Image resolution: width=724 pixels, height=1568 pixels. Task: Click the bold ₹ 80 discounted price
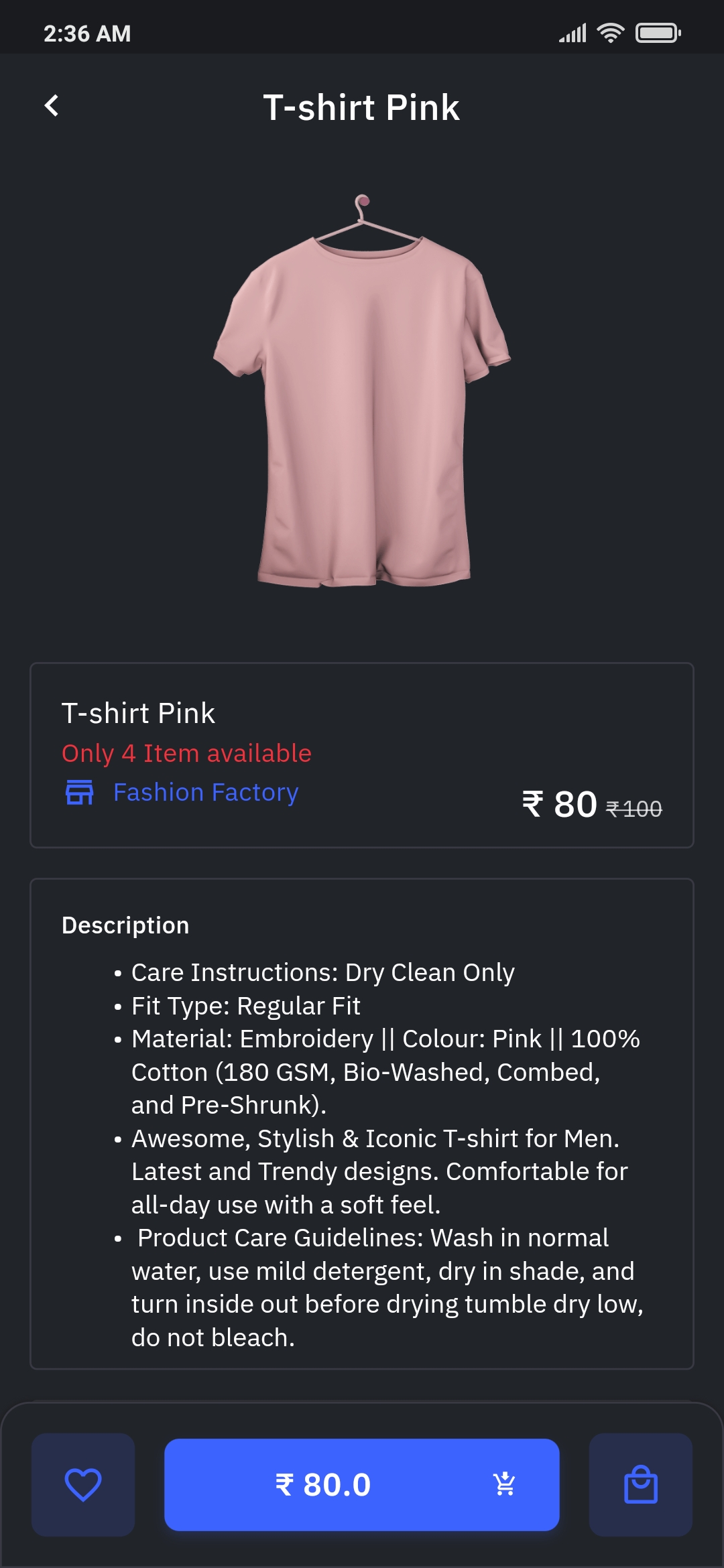(x=560, y=804)
